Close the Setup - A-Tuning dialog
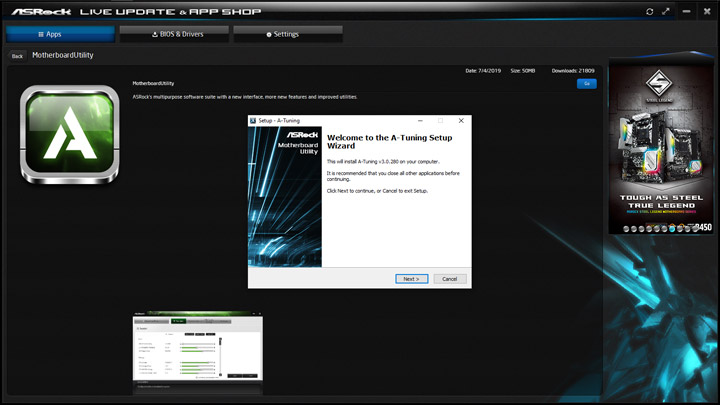 tap(461, 121)
